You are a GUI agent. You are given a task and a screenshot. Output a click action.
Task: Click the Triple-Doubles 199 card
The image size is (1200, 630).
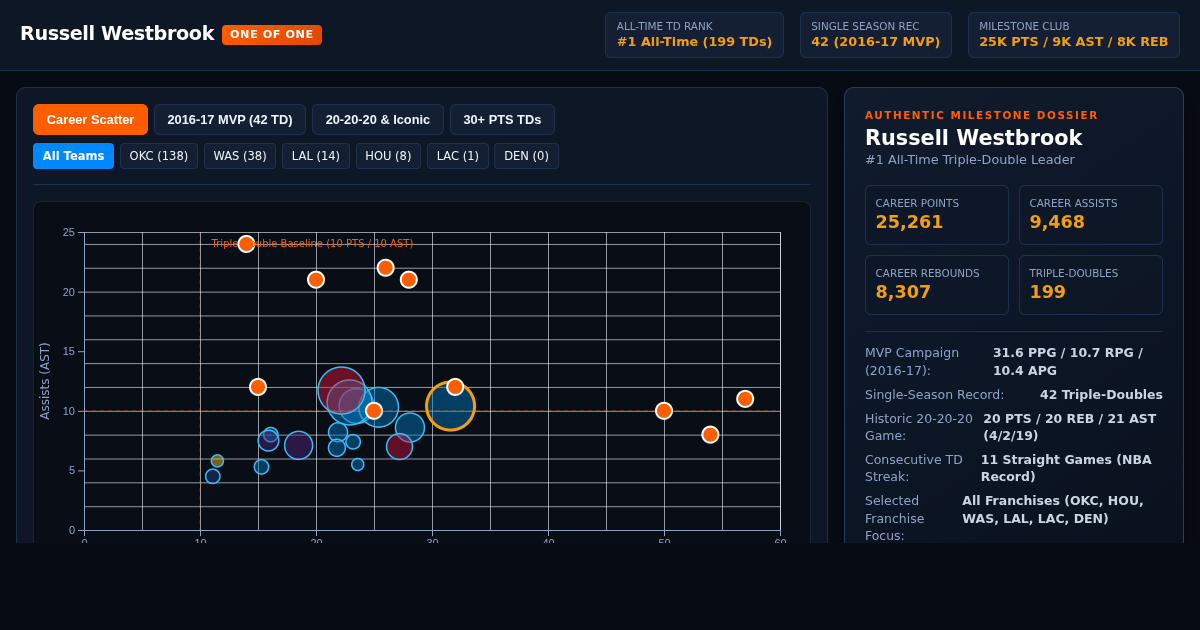pyautogui.click(x=1091, y=285)
